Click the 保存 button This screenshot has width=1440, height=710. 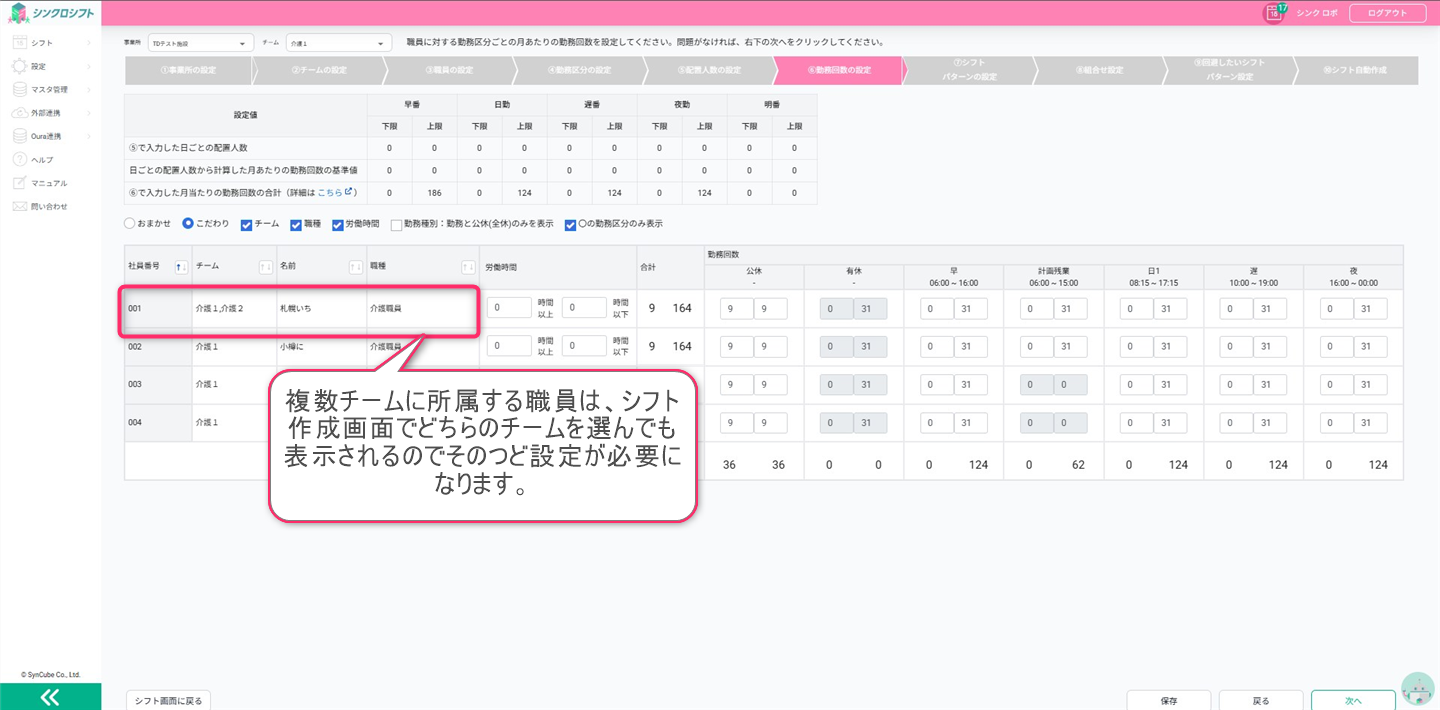[1169, 700]
